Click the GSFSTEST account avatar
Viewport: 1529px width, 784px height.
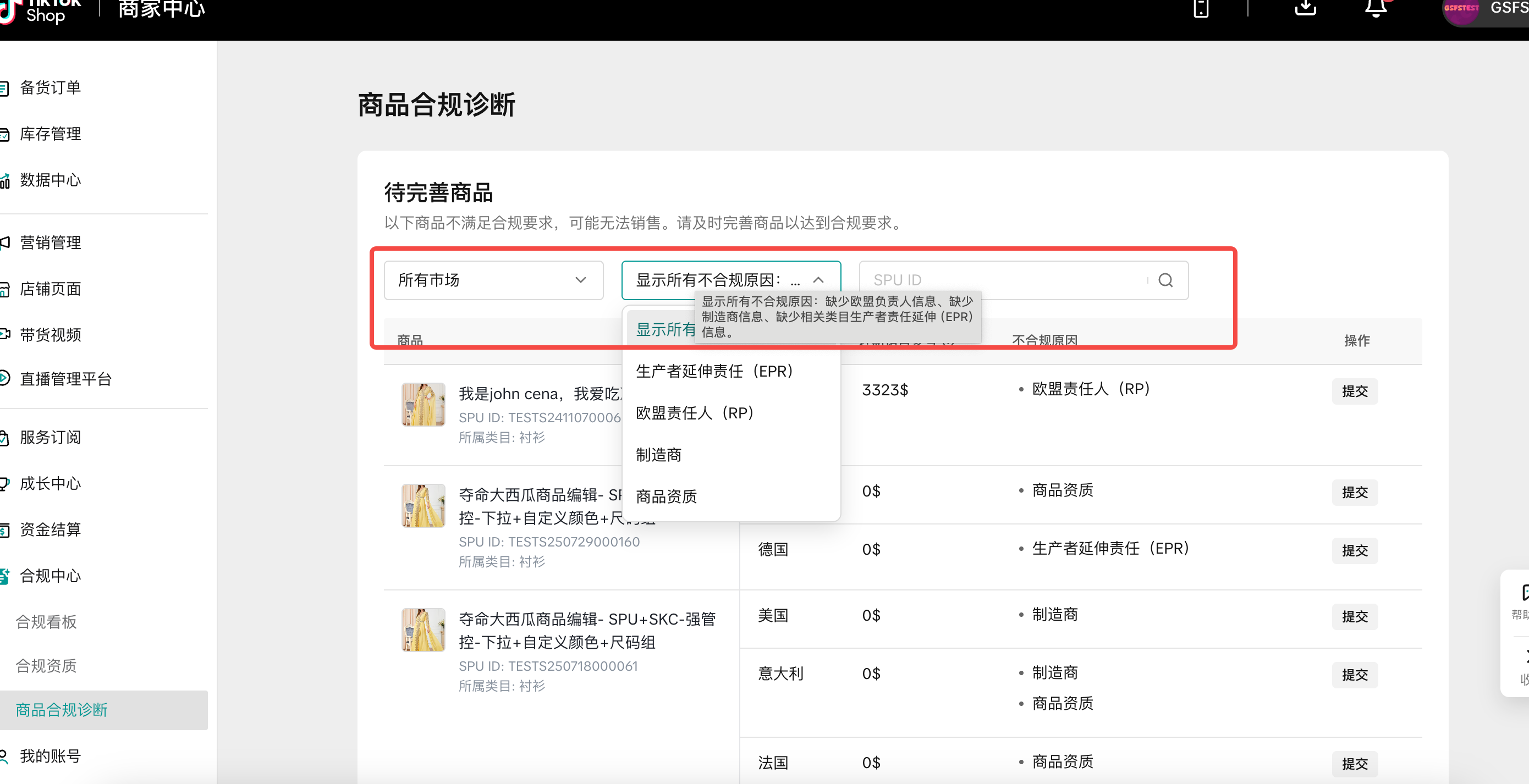1461,9
